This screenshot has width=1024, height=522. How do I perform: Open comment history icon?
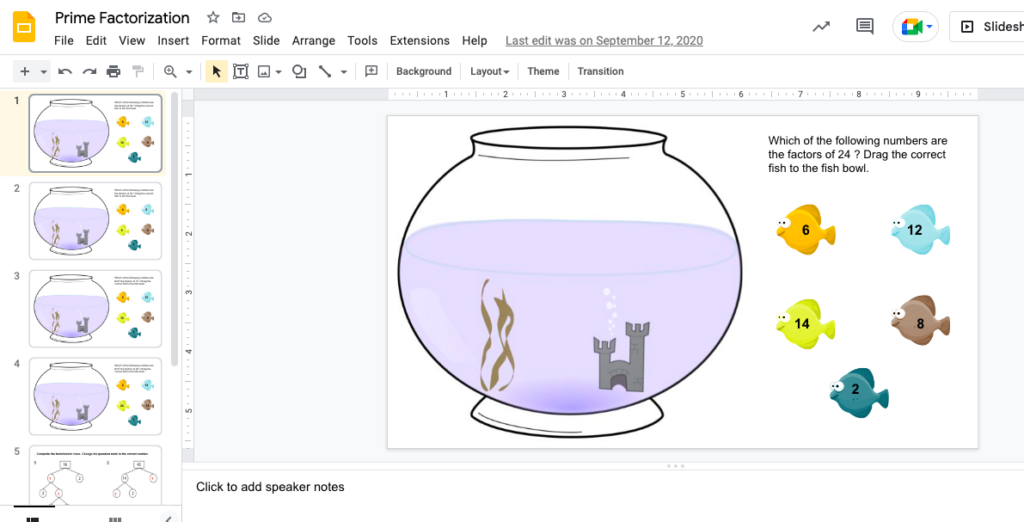[865, 27]
